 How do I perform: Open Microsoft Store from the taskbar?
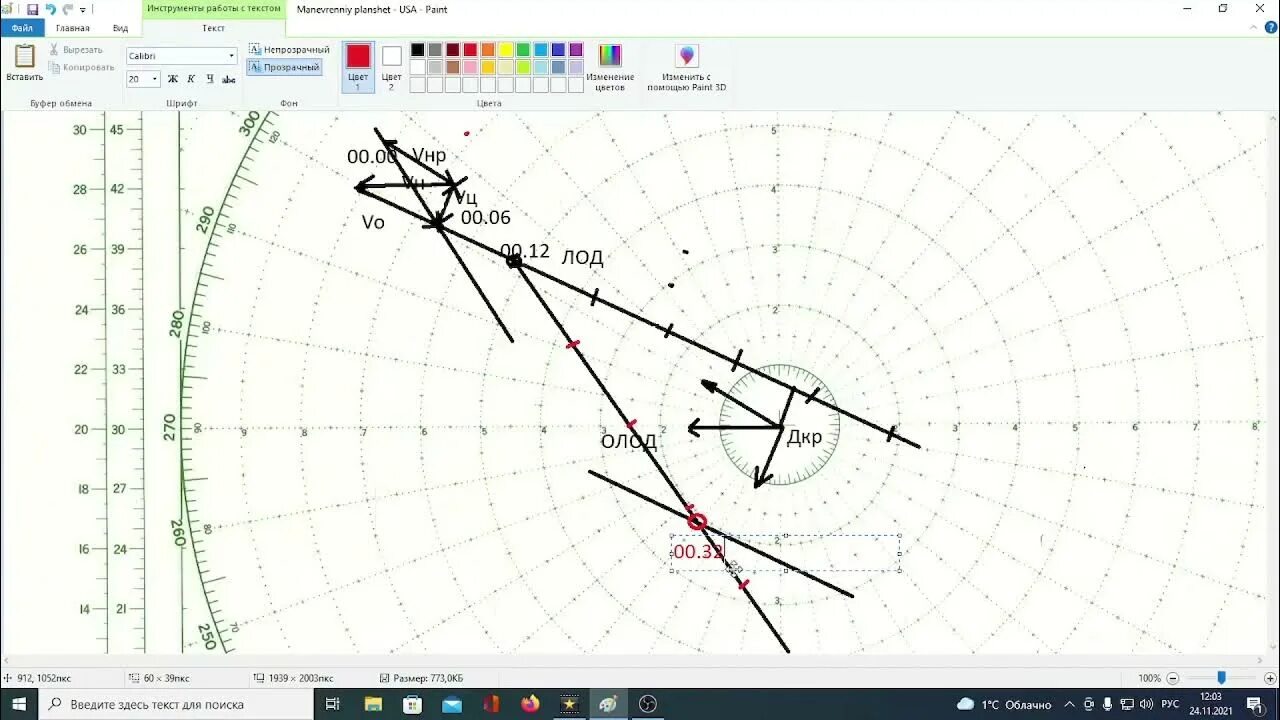point(412,704)
